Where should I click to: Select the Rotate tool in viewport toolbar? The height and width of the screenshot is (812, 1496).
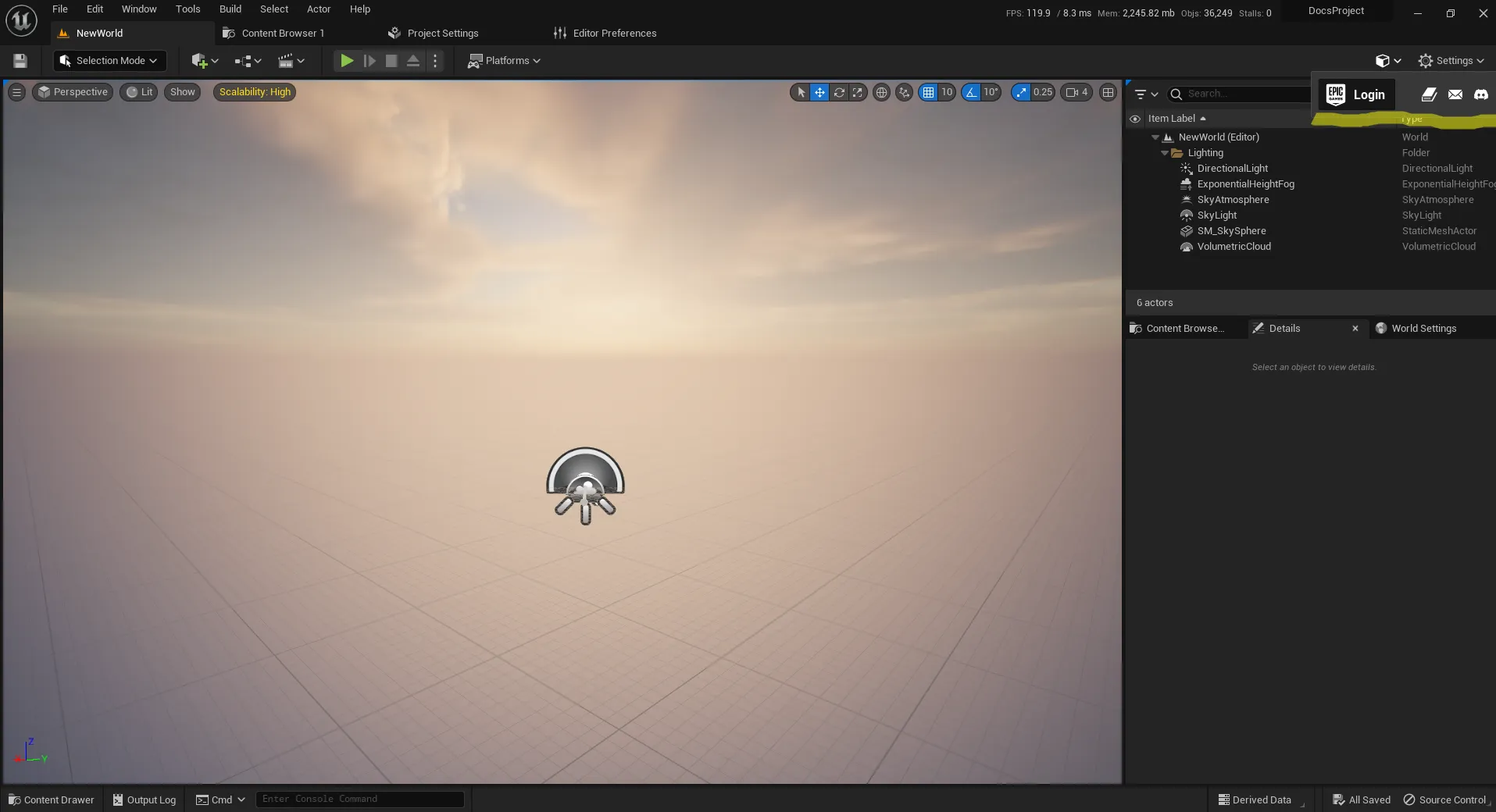coord(838,92)
